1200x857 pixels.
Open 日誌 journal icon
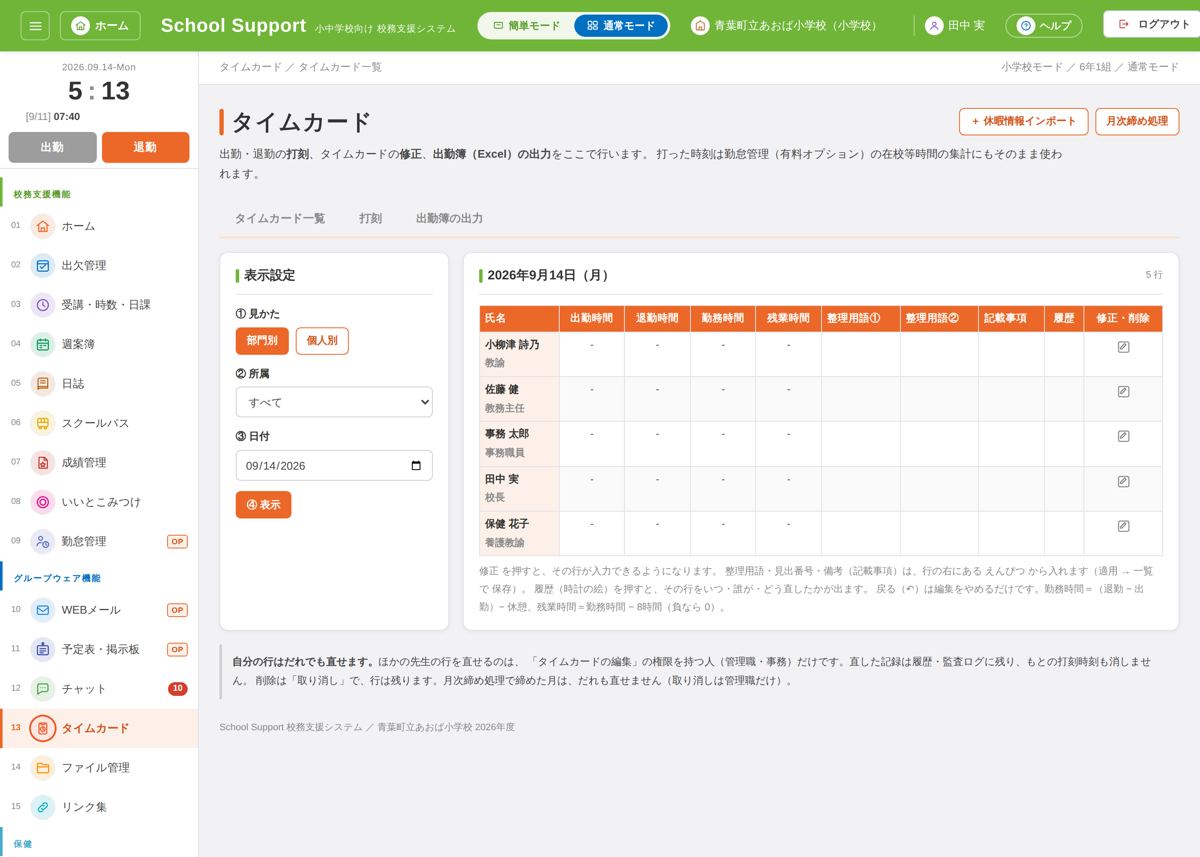(x=42, y=383)
